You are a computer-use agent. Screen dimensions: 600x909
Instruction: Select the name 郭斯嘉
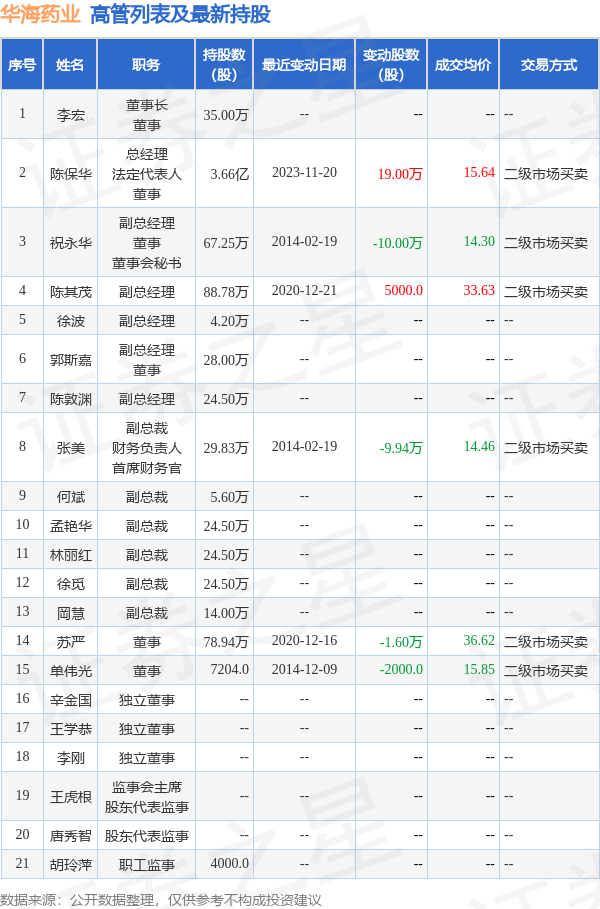click(71, 360)
